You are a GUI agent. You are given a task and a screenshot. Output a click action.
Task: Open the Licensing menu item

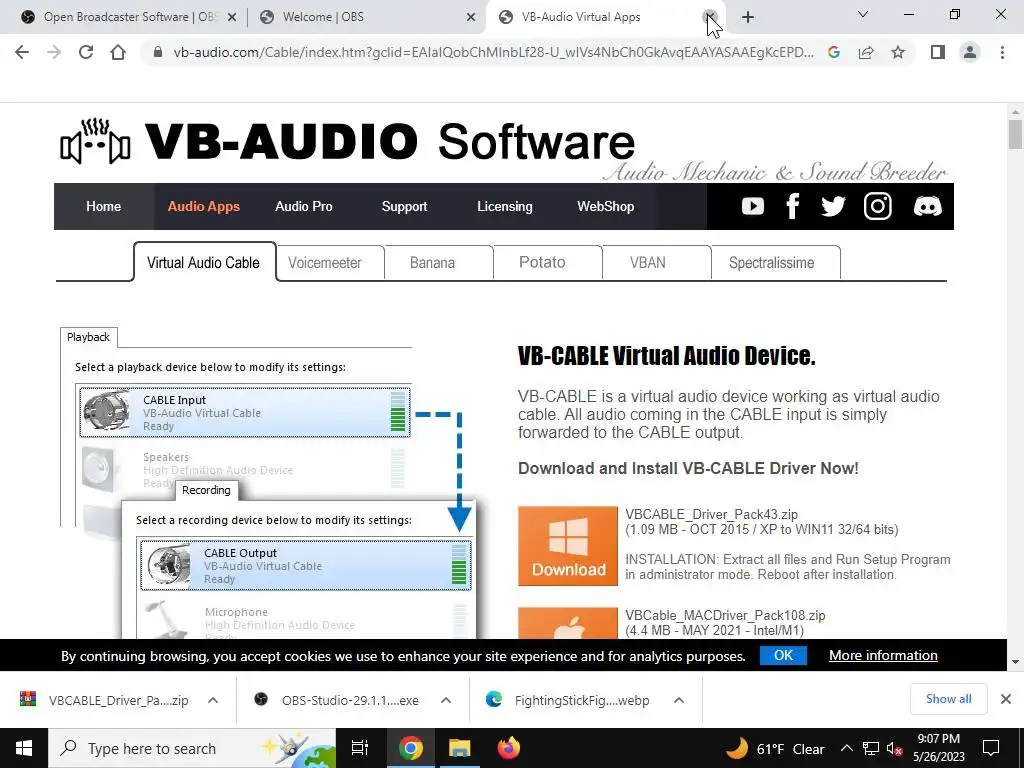(505, 206)
